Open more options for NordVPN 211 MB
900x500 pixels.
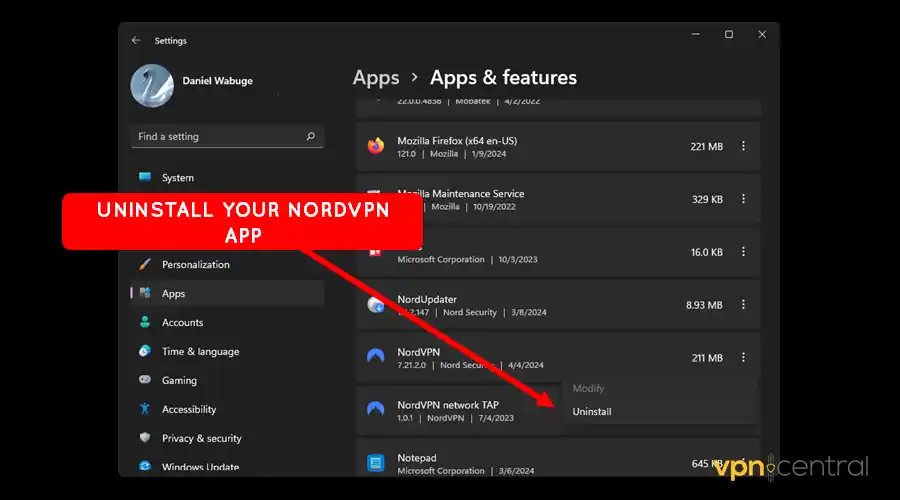pos(743,357)
